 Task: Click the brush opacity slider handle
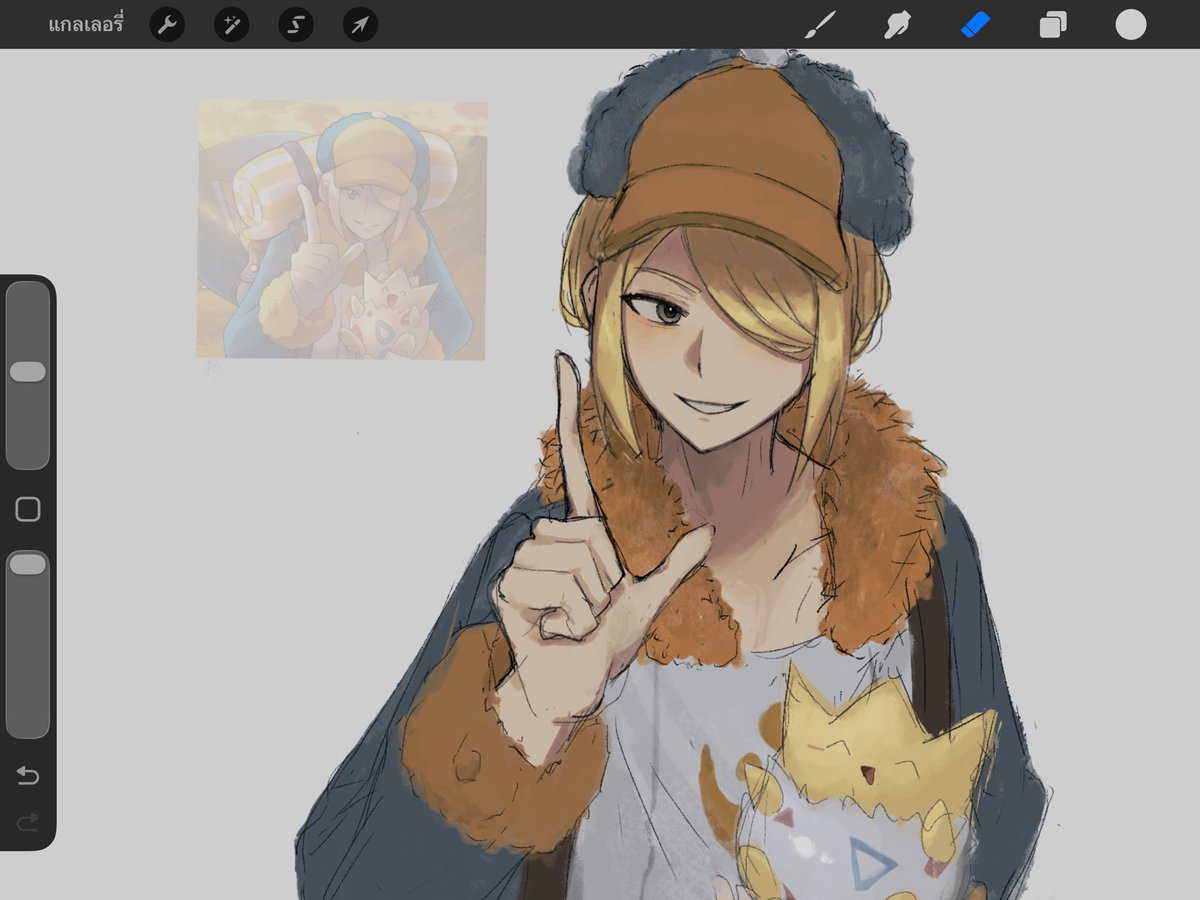pos(28,564)
